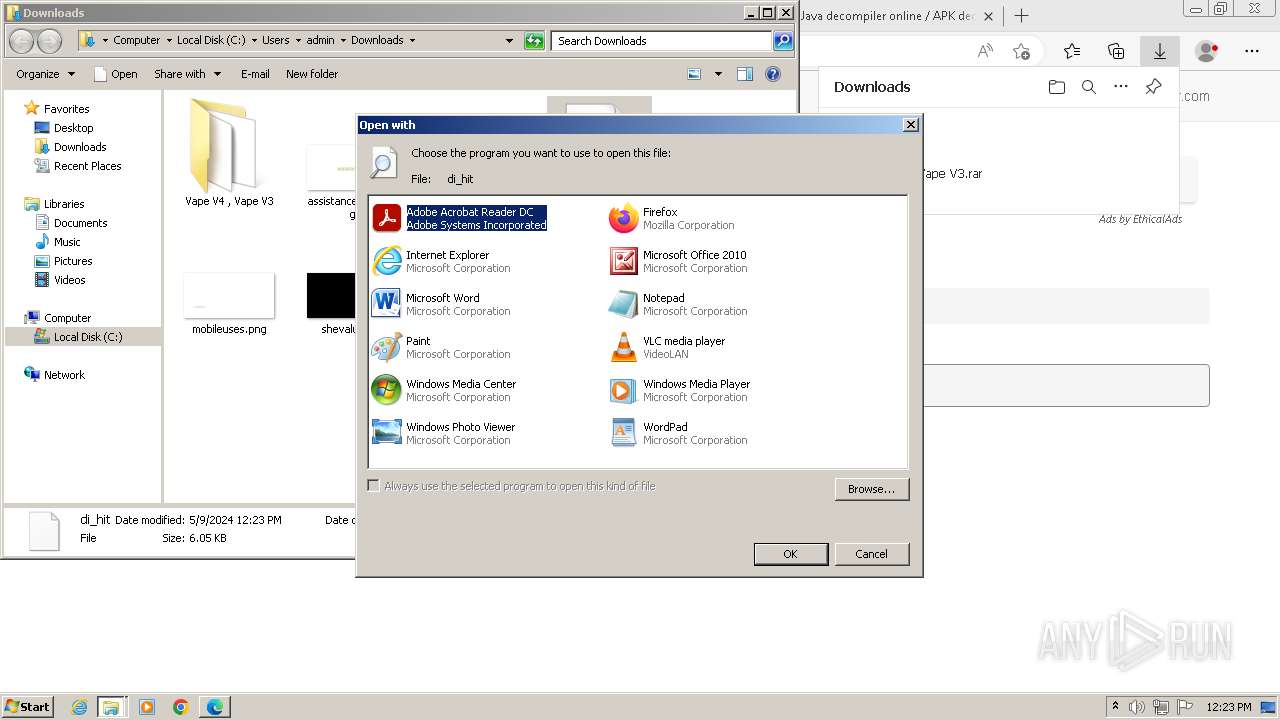Choose VLC media player cone icon

pyautogui.click(x=623, y=347)
